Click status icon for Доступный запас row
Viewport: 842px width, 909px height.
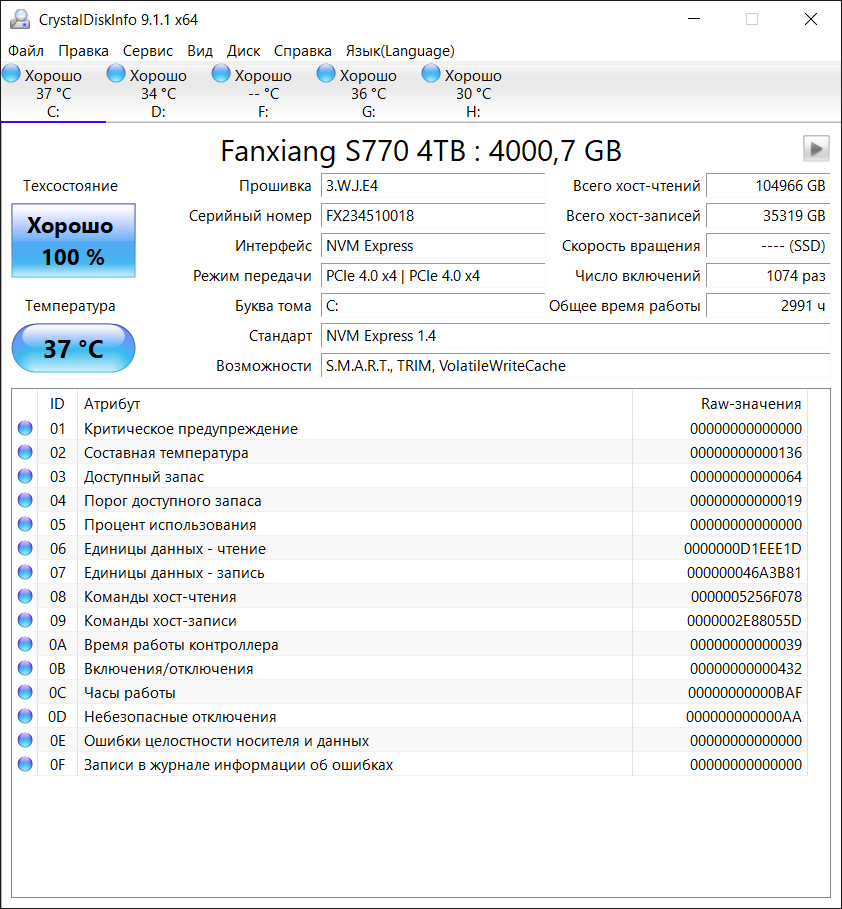pos(25,477)
